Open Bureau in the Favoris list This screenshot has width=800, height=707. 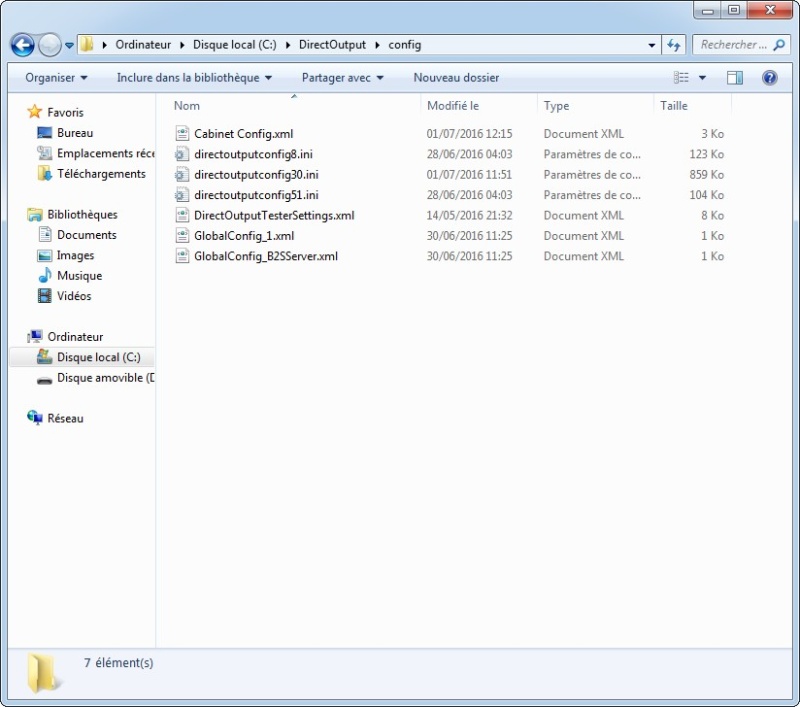(x=75, y=133)
